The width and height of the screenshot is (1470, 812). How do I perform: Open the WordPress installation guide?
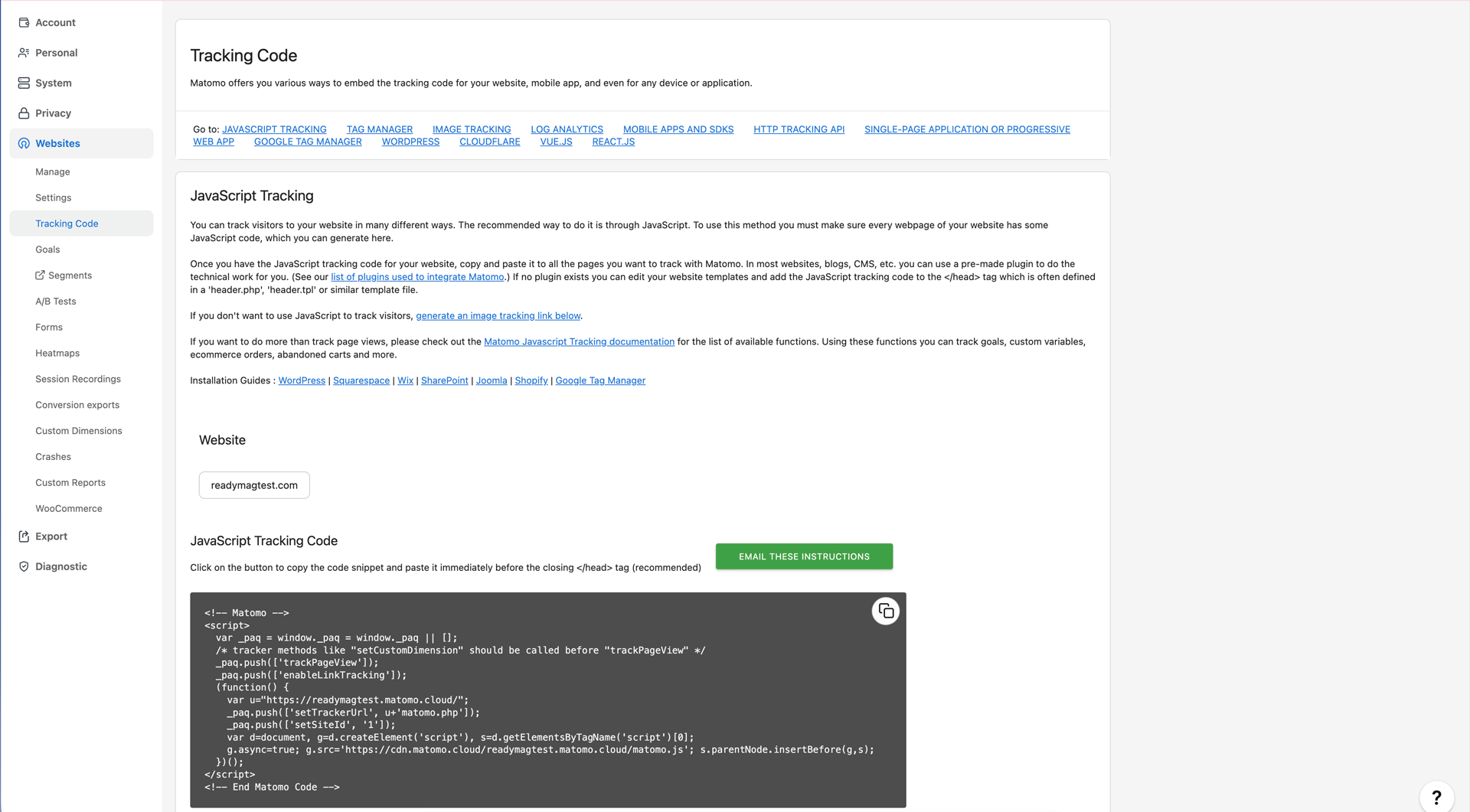302,381
